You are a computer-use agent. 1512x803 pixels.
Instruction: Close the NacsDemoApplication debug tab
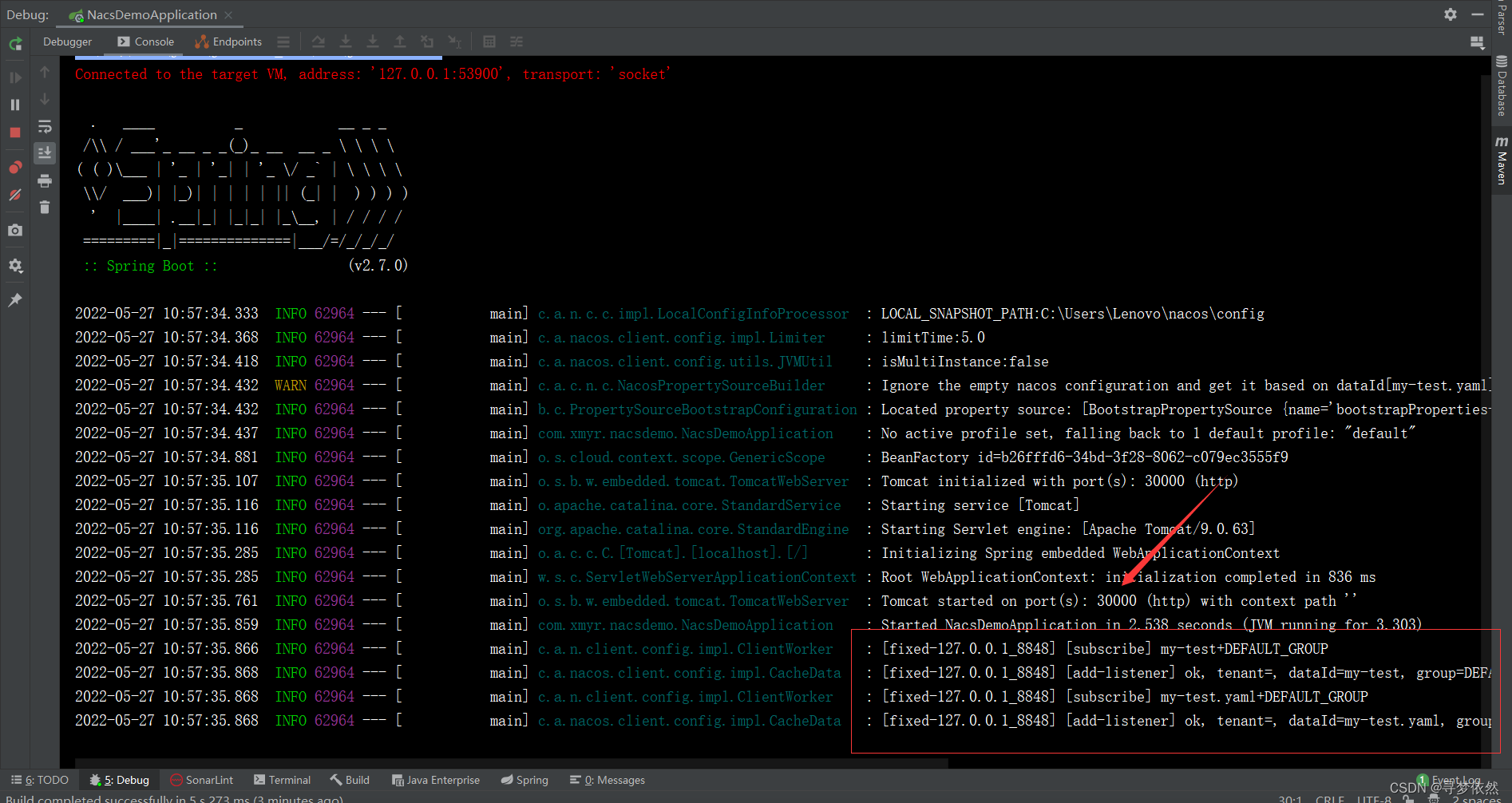click(228, 15)
